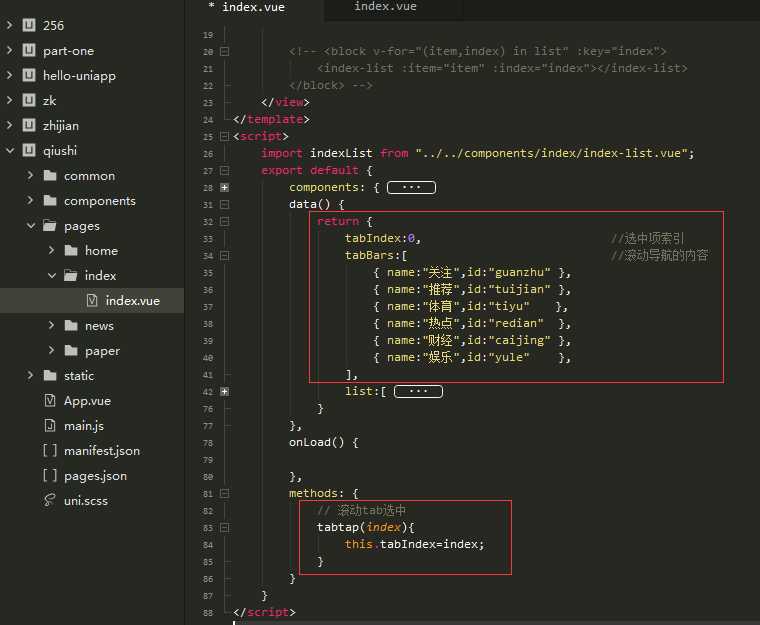This screenshot has width=760, height=625.
Task: Expand folded list array on line 42
Action: (x=224, y=392)
